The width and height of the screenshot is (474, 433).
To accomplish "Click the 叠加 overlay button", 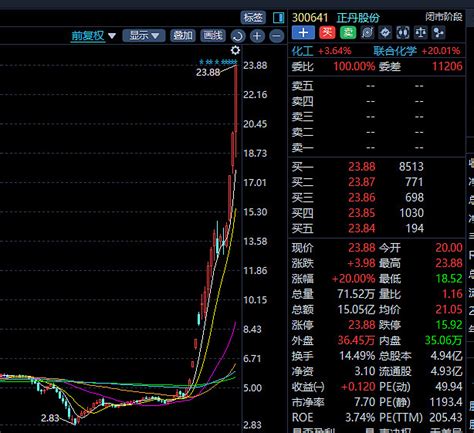I will (183, 35).
